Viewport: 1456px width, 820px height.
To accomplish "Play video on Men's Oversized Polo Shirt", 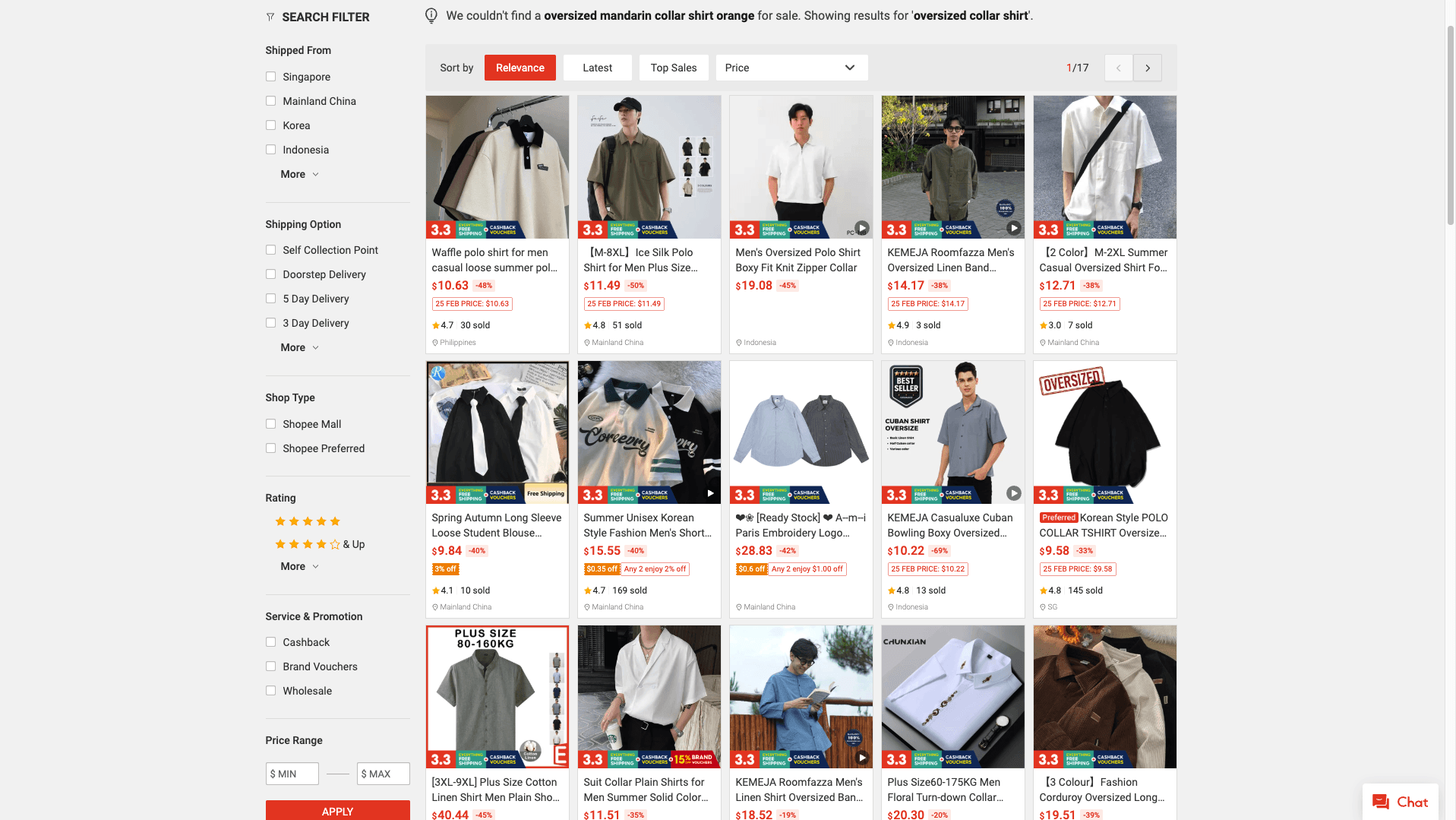I will point(862,228).
